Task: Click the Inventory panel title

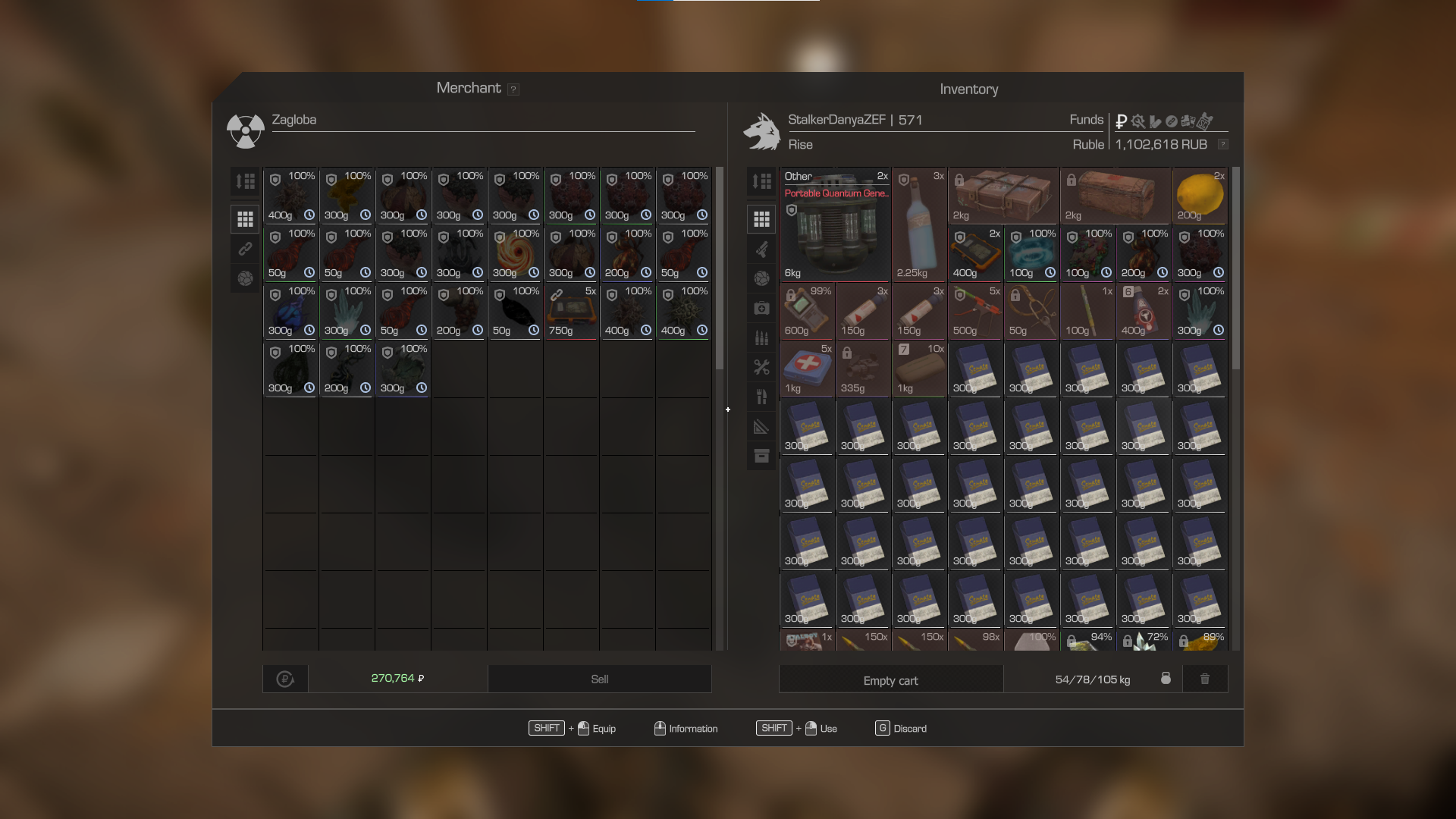Action: pyautogui.click(x=968, y=89)
